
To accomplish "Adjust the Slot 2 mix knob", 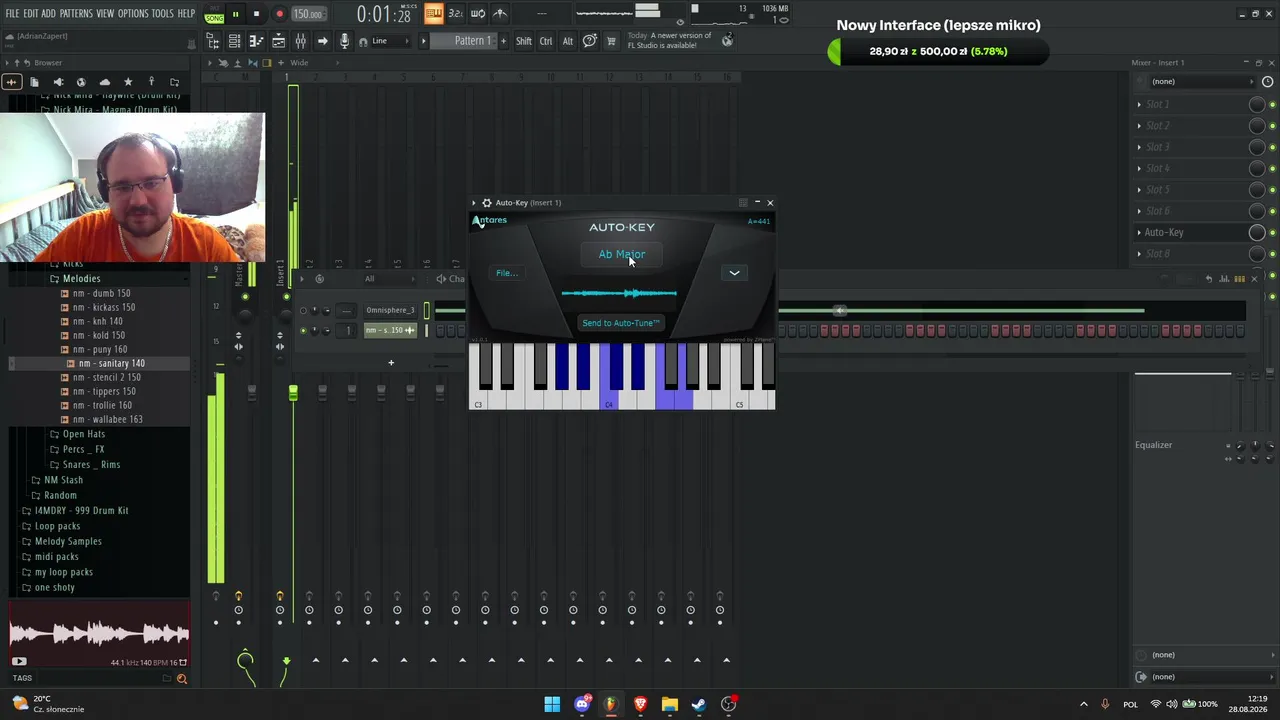I will 1257,126.
